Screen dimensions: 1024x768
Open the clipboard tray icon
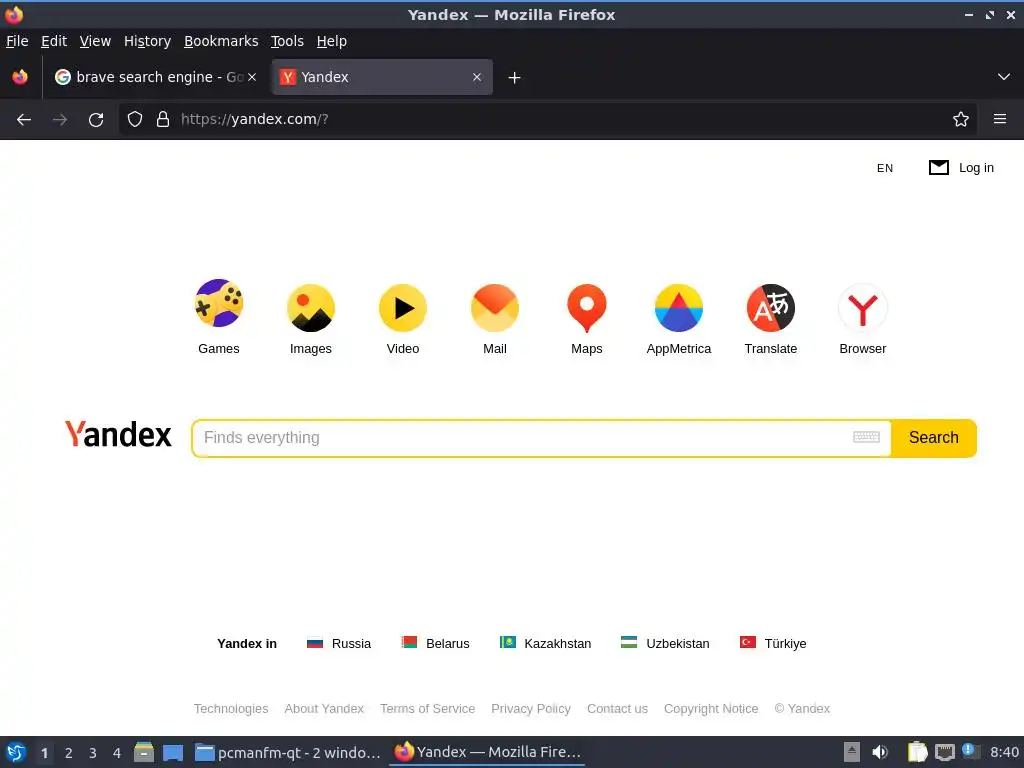point(917,752)
